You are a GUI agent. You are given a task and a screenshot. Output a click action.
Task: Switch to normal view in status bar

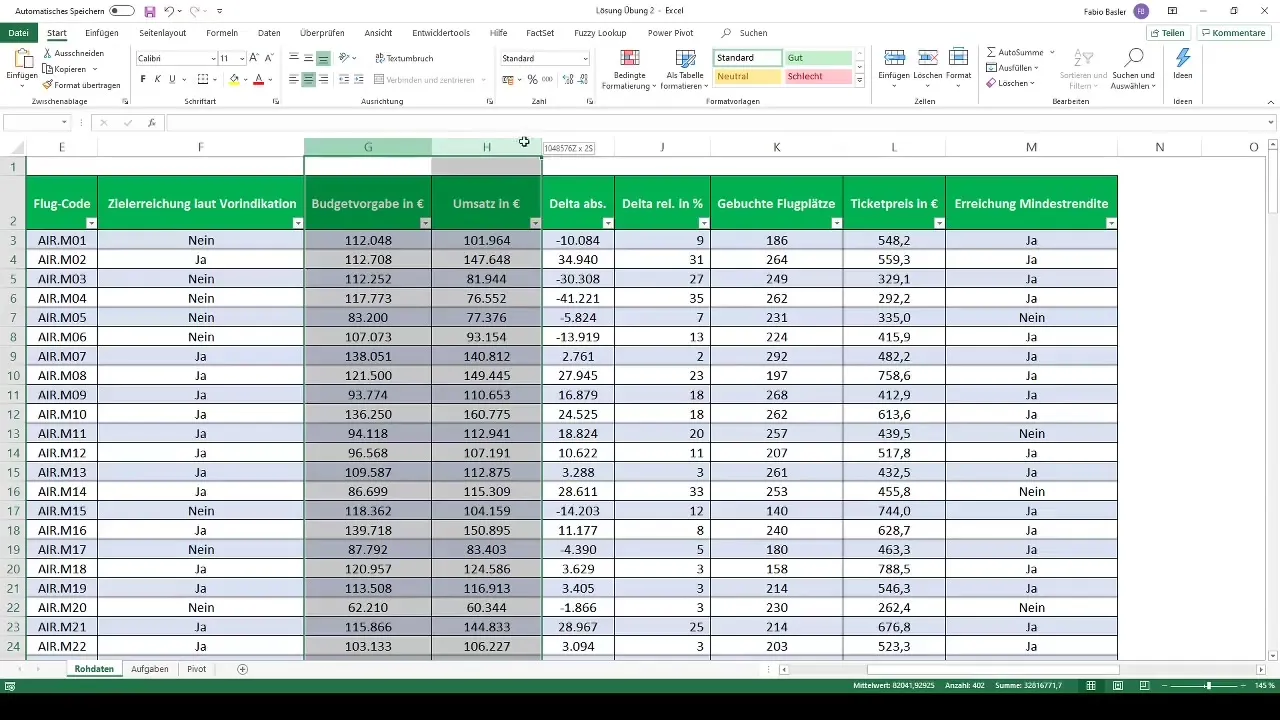coord(1092,686)
